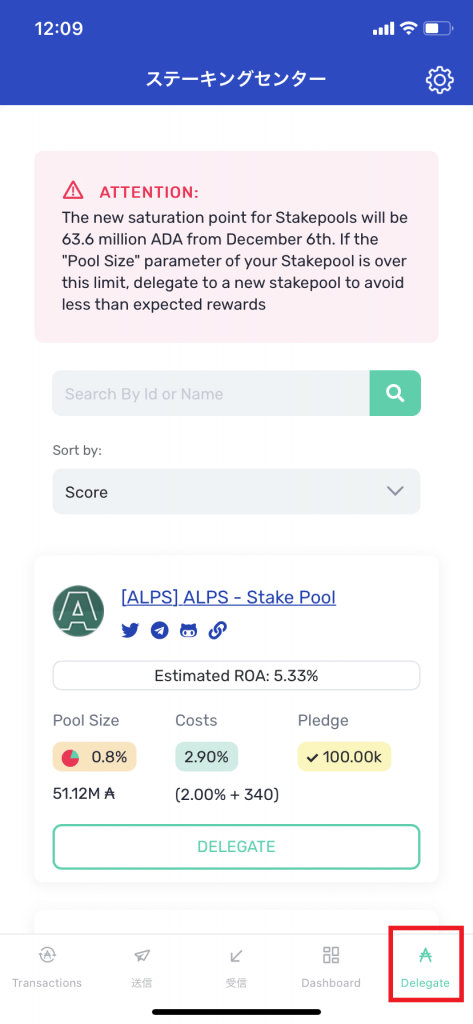Select the Delegate tab

pyautogui.click(x=425, y=967)
